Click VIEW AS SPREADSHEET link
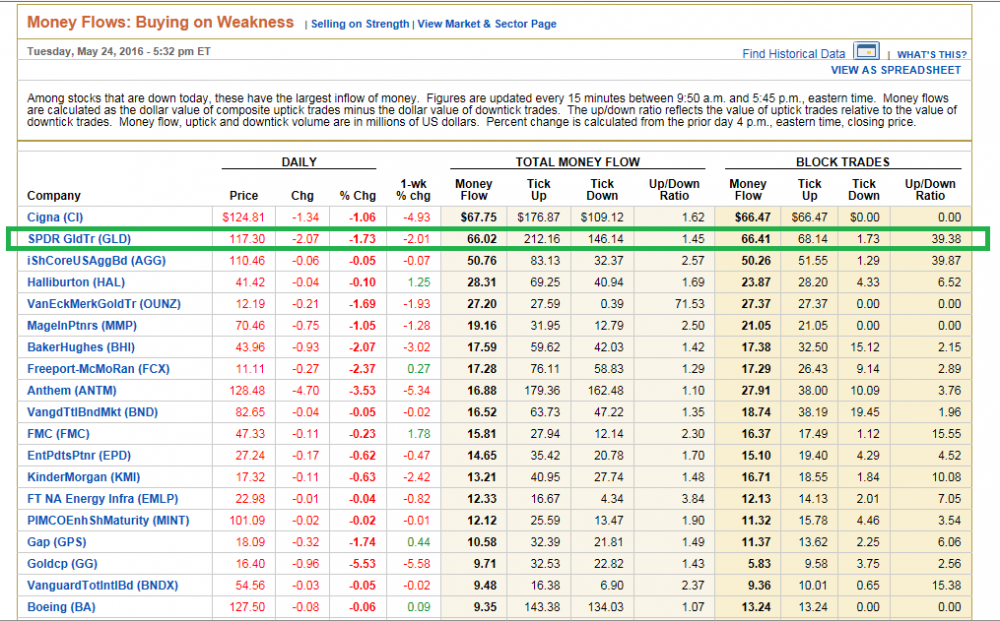Viewport: 1000px width, 621px height. pos(895,70)
